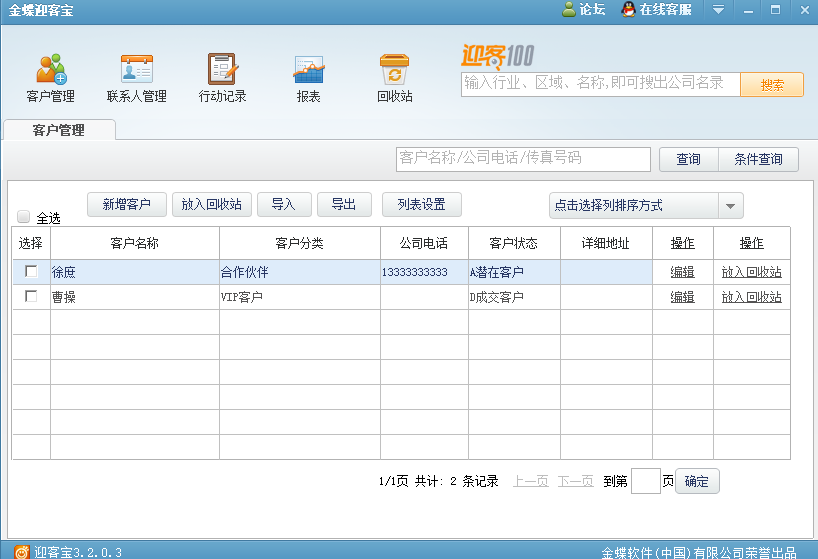818x559 pixels.
Task: Click the 新增客户 button
Action: click(127, 204)
